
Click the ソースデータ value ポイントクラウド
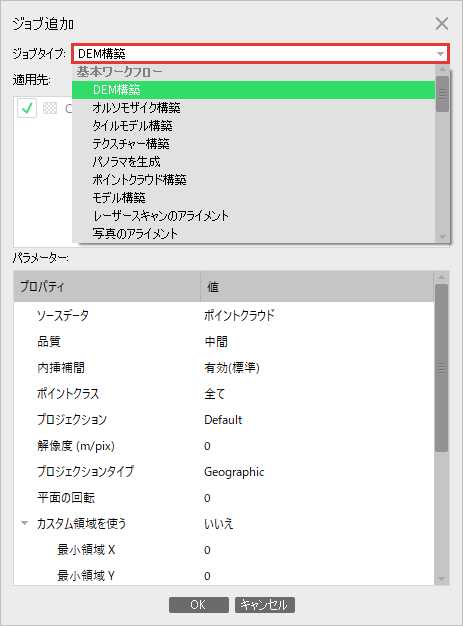tap(239, 315)
